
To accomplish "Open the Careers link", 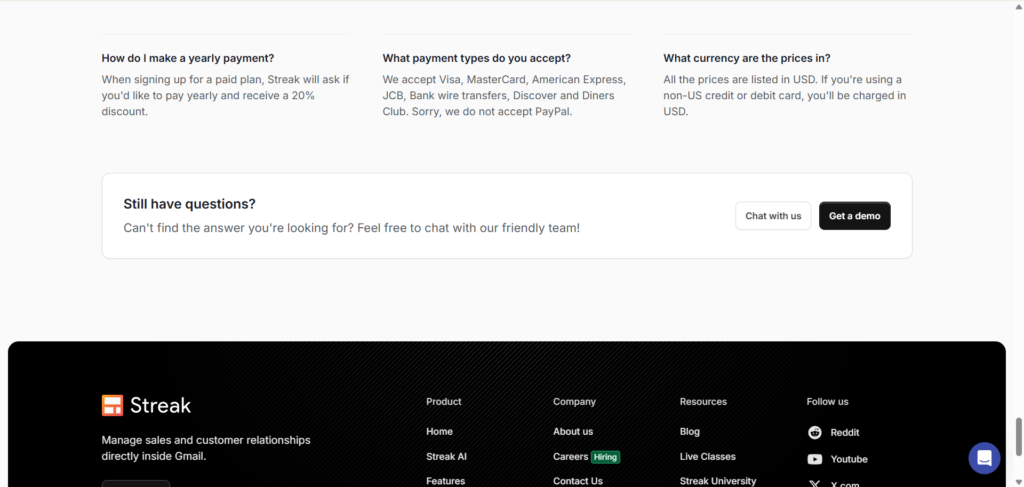I will pos(571,456).
